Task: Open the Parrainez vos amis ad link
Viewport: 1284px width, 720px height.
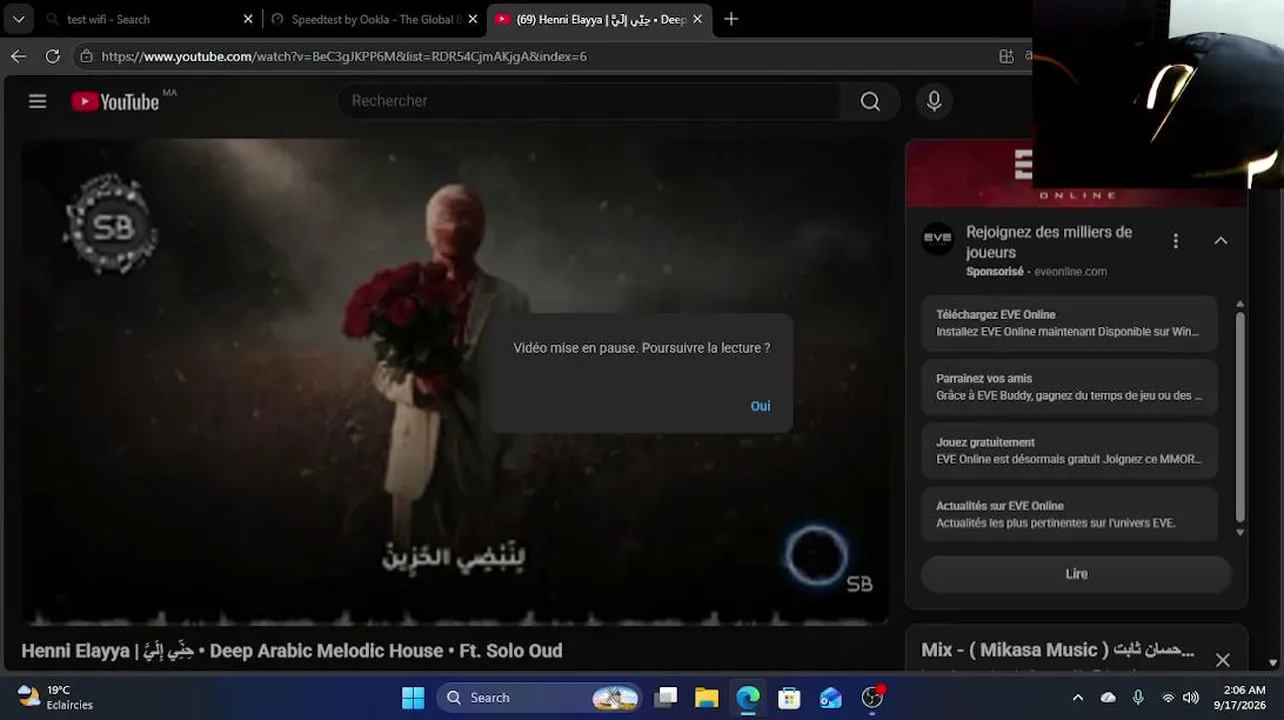Action: click(1069, 387)
